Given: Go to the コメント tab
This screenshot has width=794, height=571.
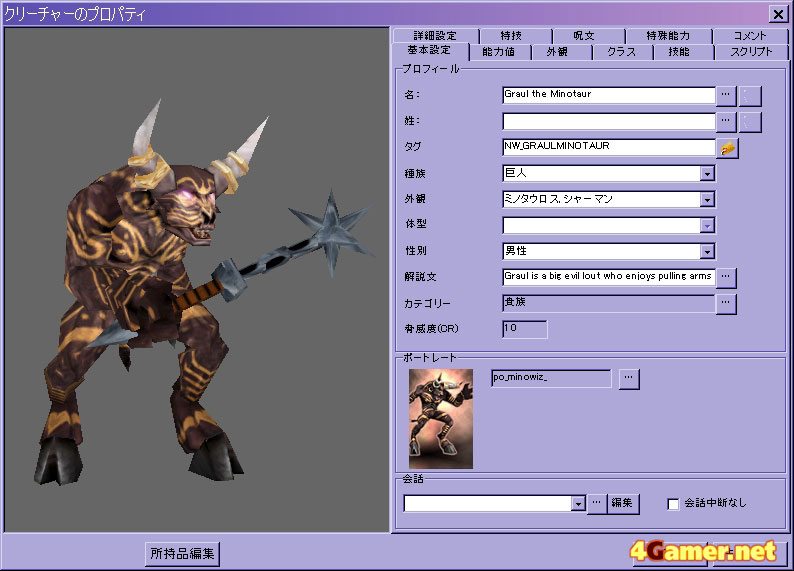Looking at the screenshot, I should pyautogui.click(x=750, y=35).
